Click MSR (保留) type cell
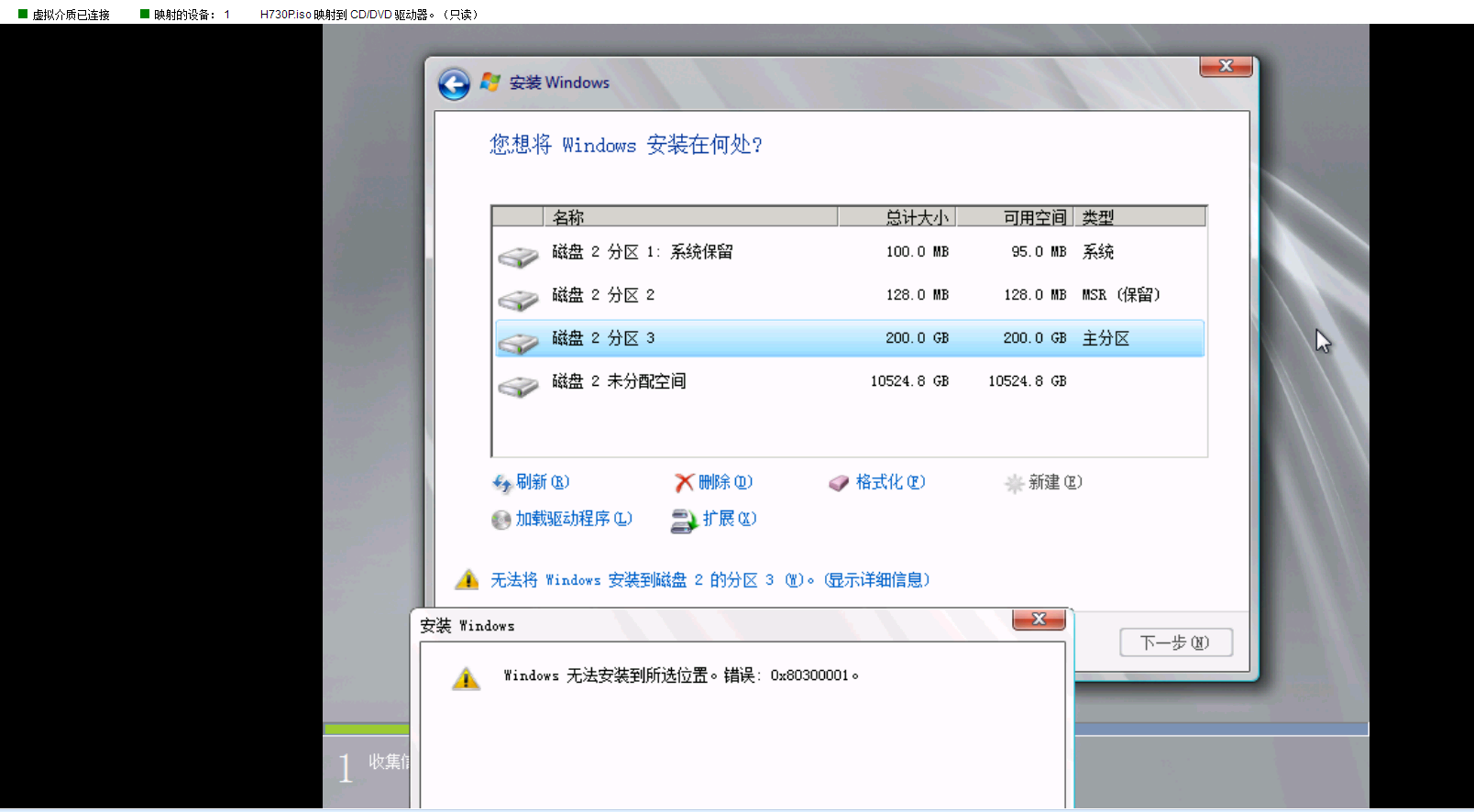Image resolution: width=1474 pixels, height=812 pixels. coord(1121,295)
